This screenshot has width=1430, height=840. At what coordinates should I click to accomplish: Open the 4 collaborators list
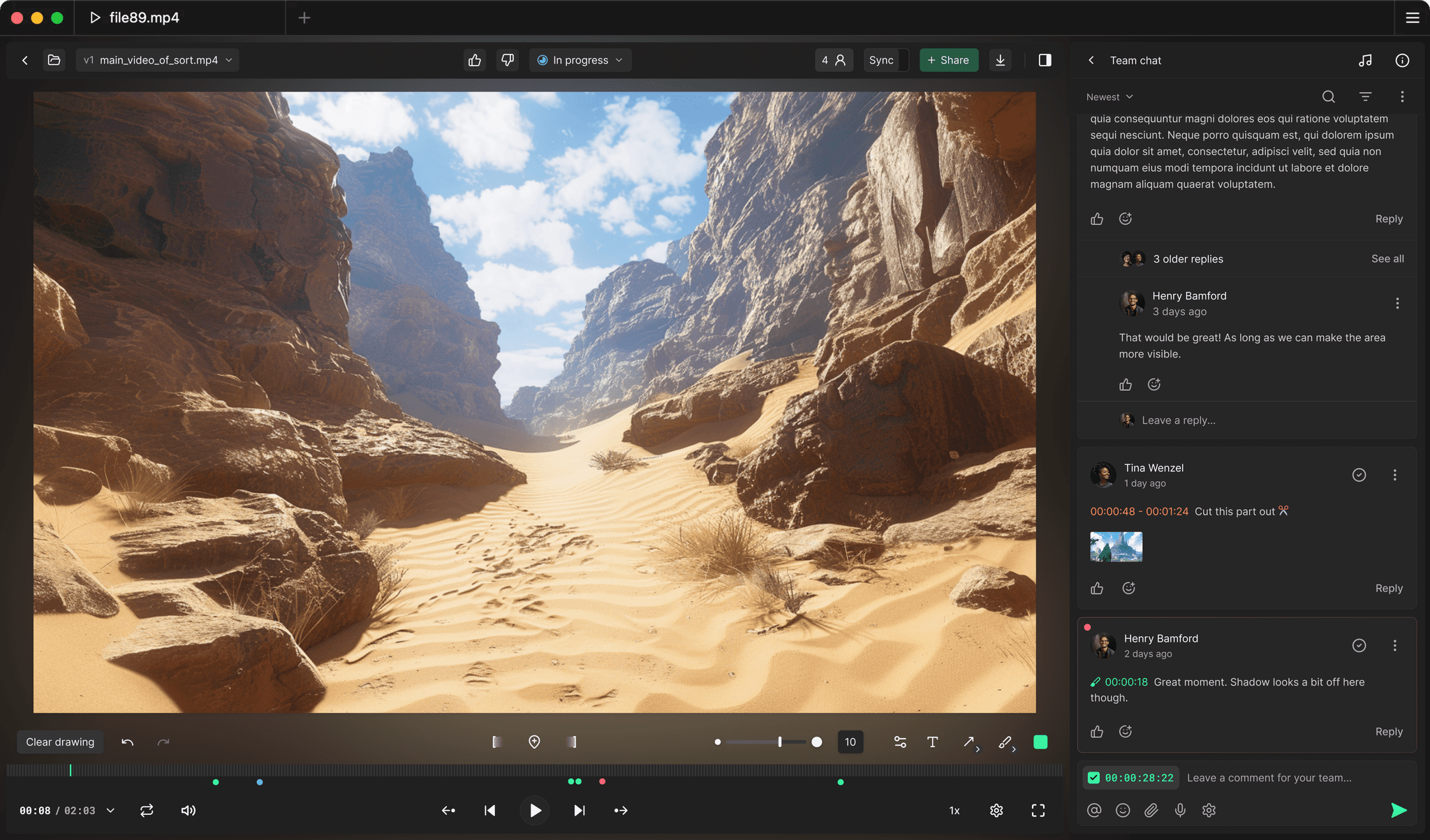[834, 60]
